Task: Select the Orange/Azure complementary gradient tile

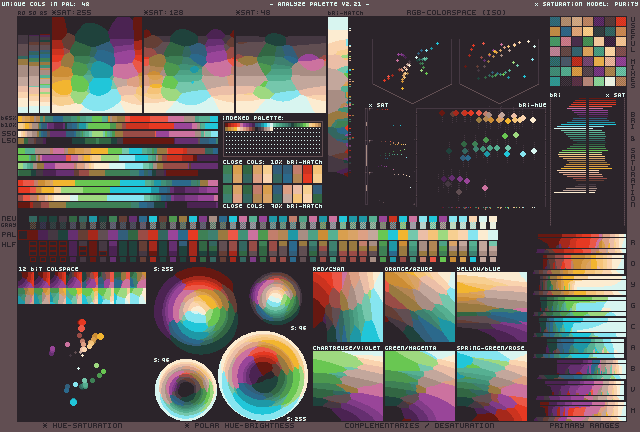Action: [x=419, y=307]
